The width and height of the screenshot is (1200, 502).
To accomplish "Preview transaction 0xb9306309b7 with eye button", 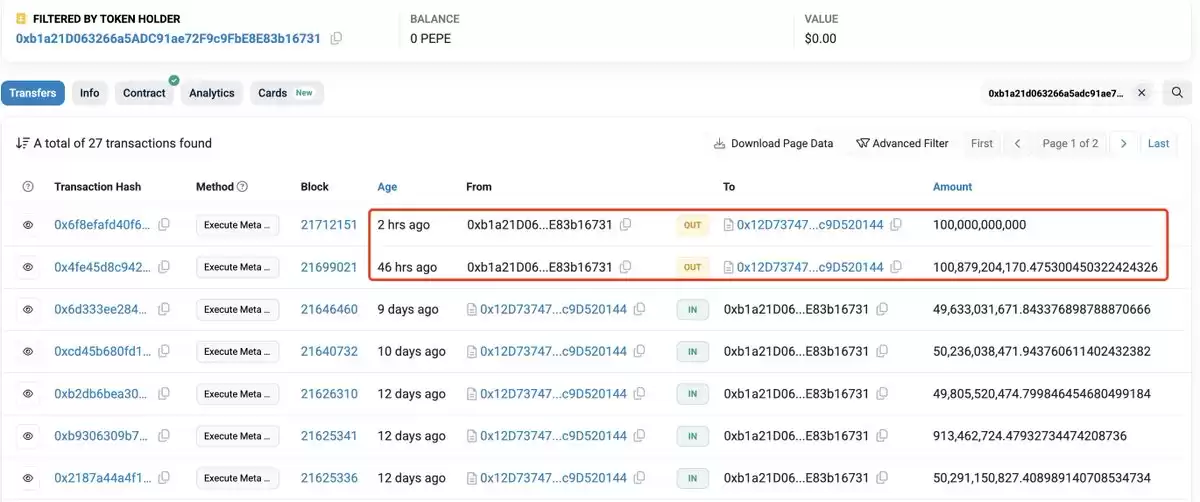I will 28,436.
